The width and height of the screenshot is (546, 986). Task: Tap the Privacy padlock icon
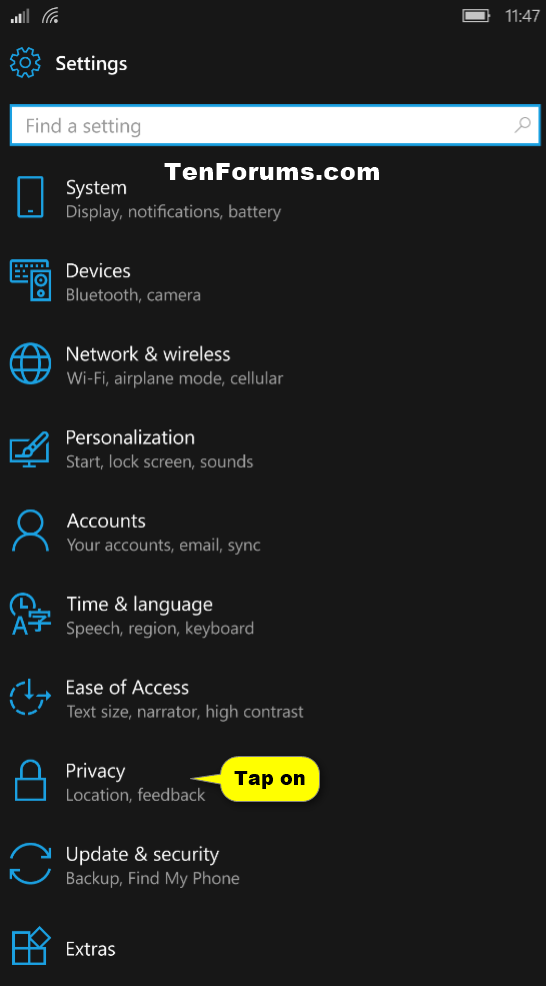click(x=30, y=780)
